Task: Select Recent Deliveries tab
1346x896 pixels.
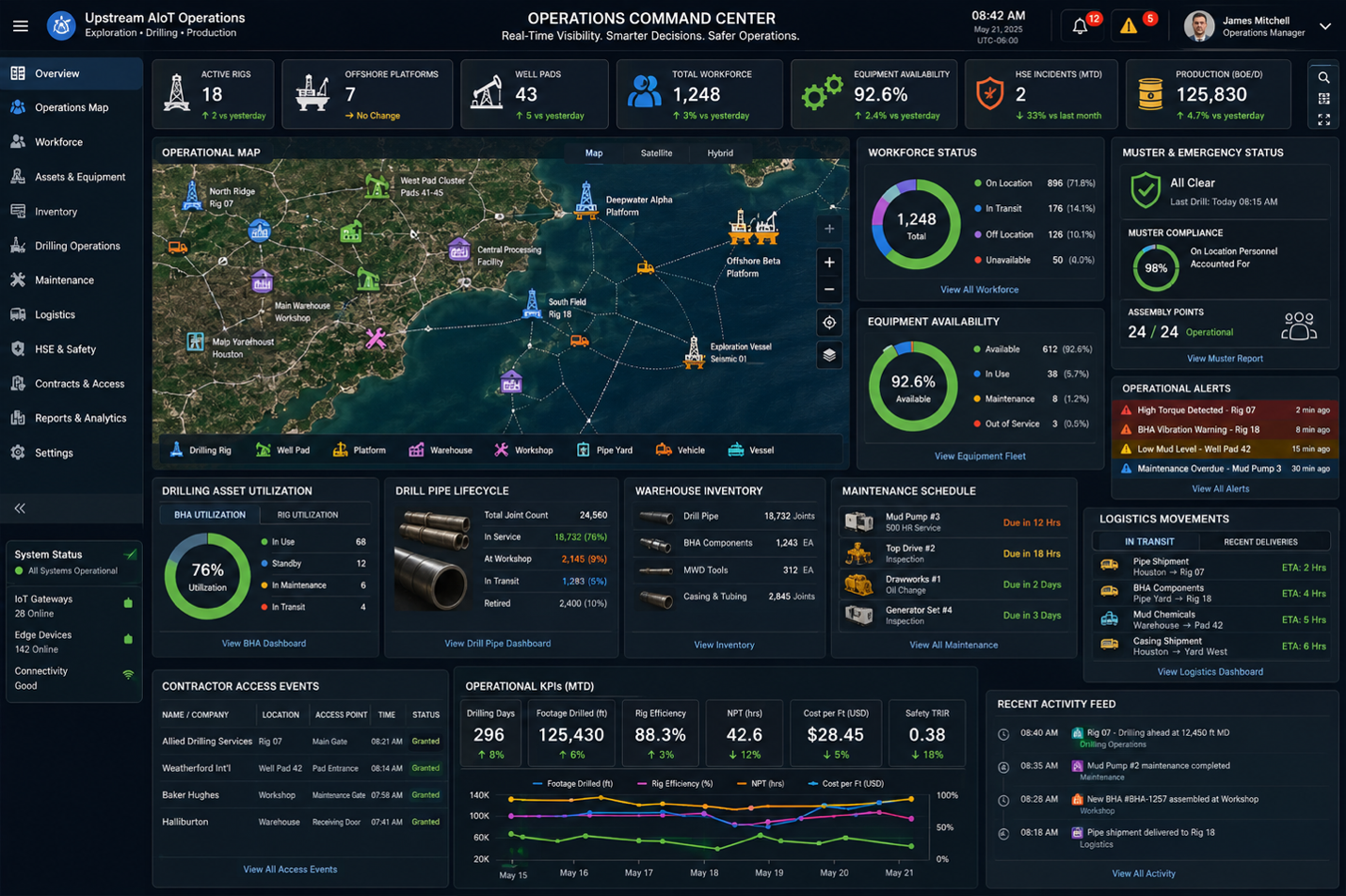Action: tap(1260, 542)
